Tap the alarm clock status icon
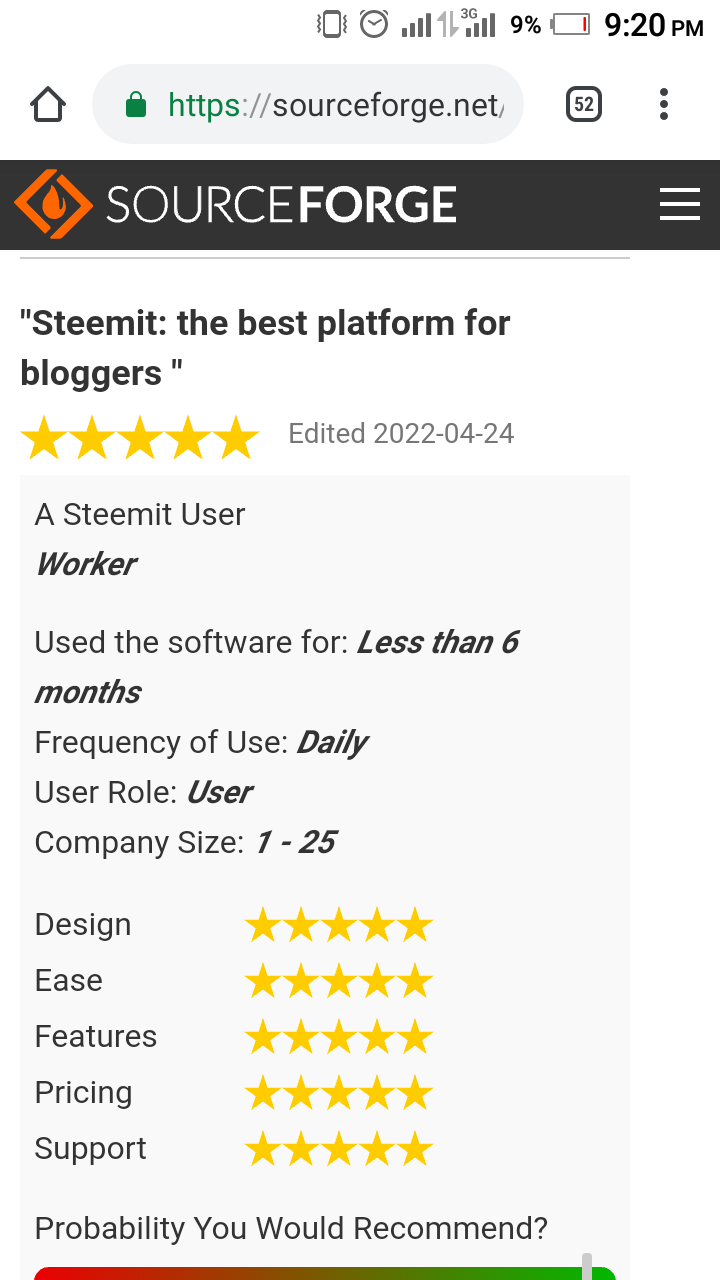Image resolution: width=720 pixels, height=1280 pixels. [374, 24]
